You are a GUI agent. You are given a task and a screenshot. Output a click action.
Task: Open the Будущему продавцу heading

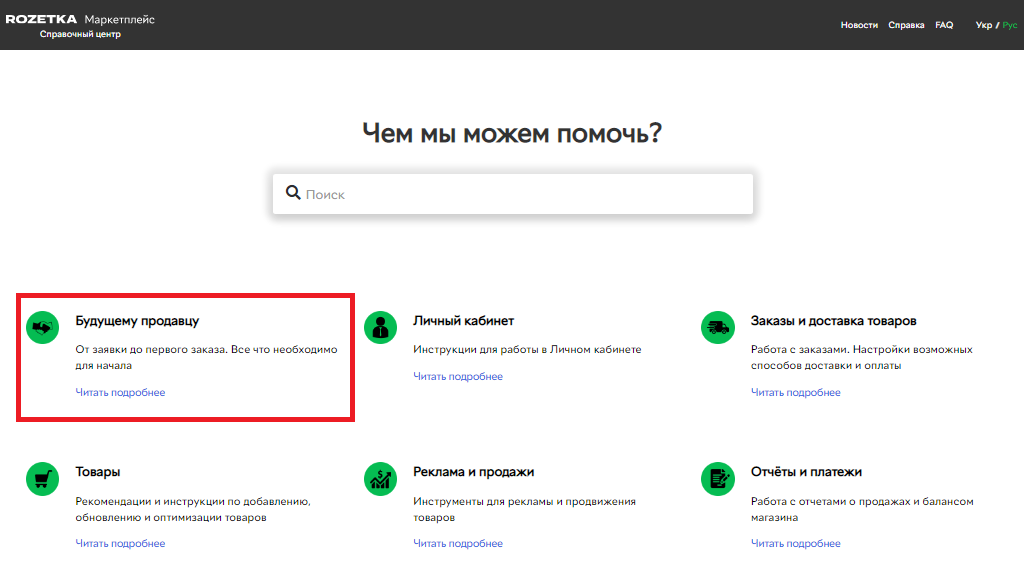pyautogui.click(x=137, y=321)
